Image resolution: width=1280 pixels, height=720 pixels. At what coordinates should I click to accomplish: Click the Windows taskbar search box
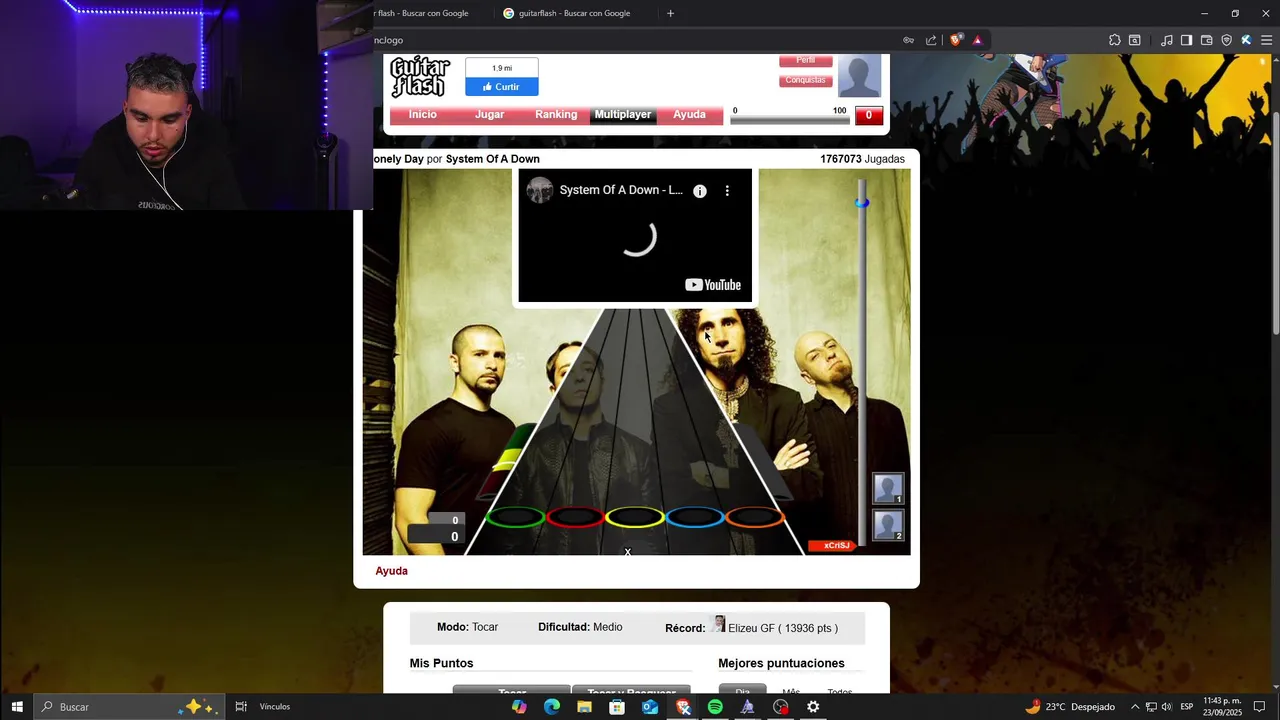130,707
